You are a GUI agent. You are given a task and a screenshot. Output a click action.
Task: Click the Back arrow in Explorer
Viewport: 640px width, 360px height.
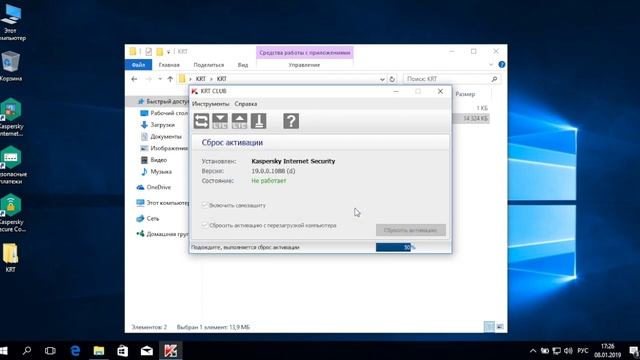pos(134,79)
